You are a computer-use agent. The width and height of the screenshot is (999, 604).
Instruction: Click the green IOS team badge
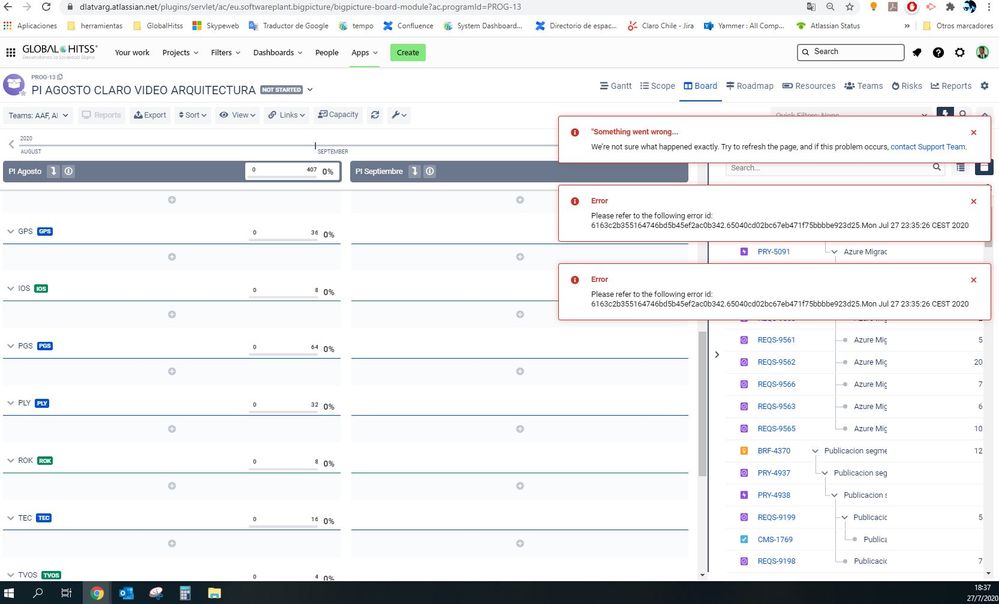pos(41,289)
